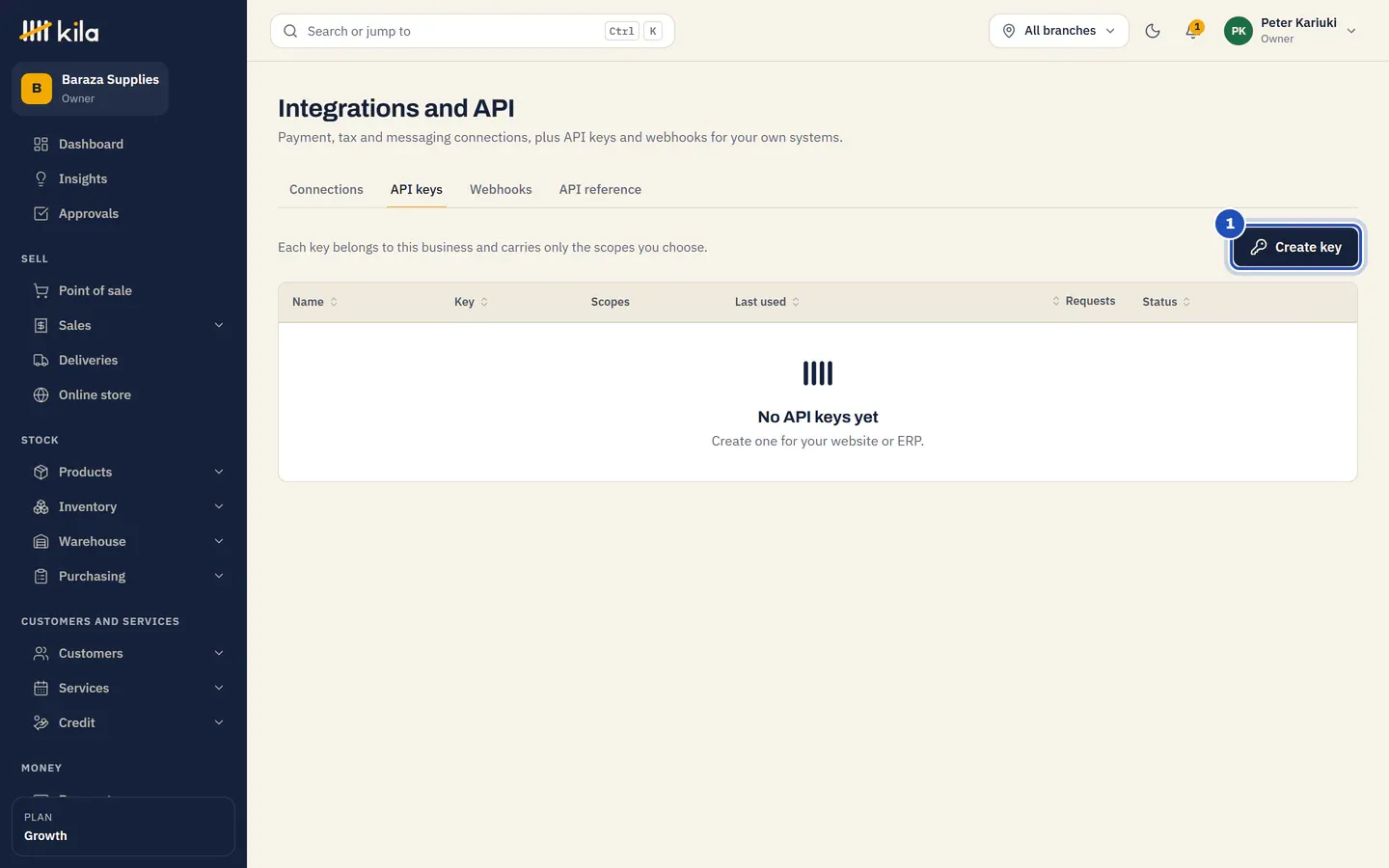Toggle dark mode with the moon icon
This screenshot has width=1389, height=868.
[1153, 31]
